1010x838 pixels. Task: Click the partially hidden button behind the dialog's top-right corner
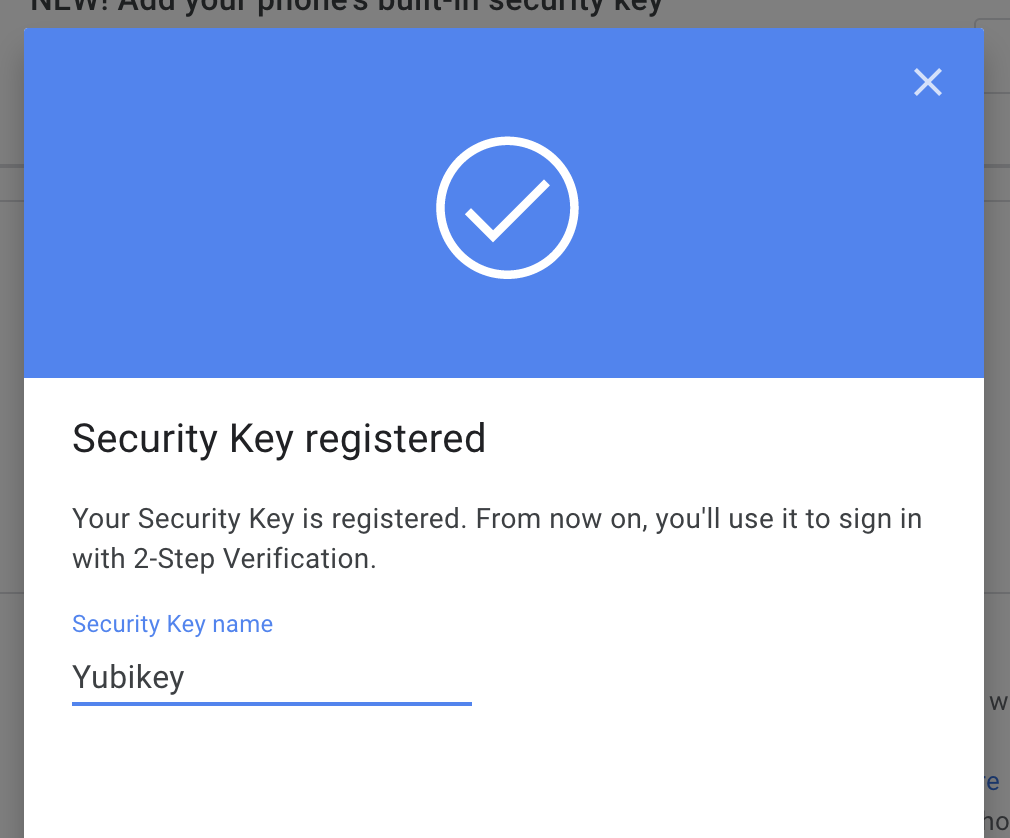pos(995,57)
